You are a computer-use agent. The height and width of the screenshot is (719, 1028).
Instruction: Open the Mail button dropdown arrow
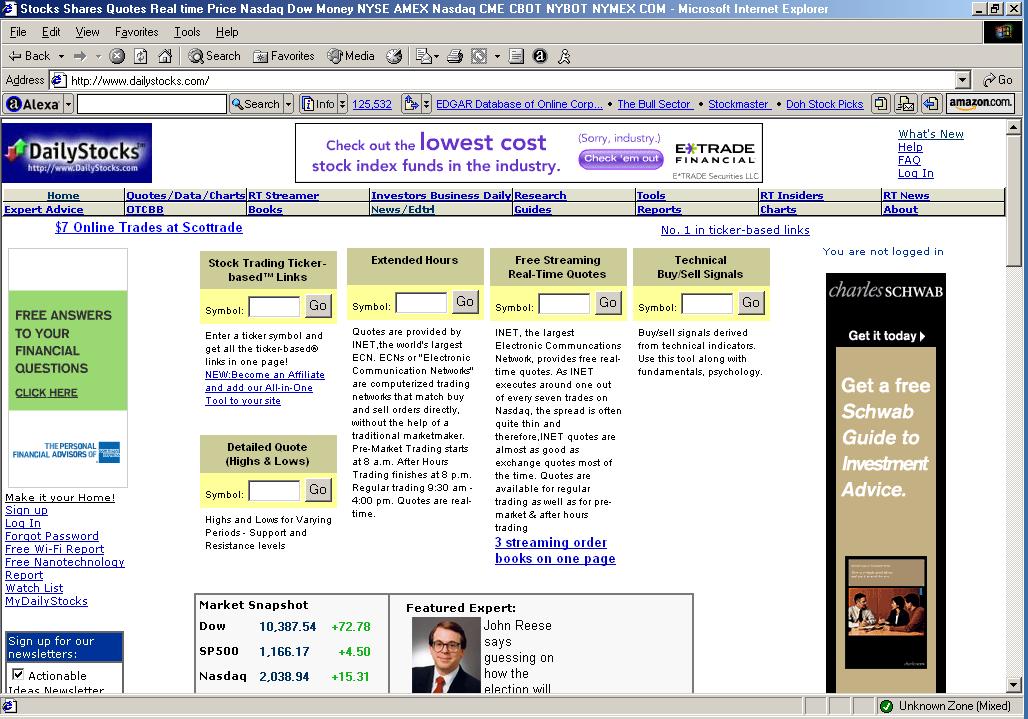pyautogui.click(x=436, y=56)
